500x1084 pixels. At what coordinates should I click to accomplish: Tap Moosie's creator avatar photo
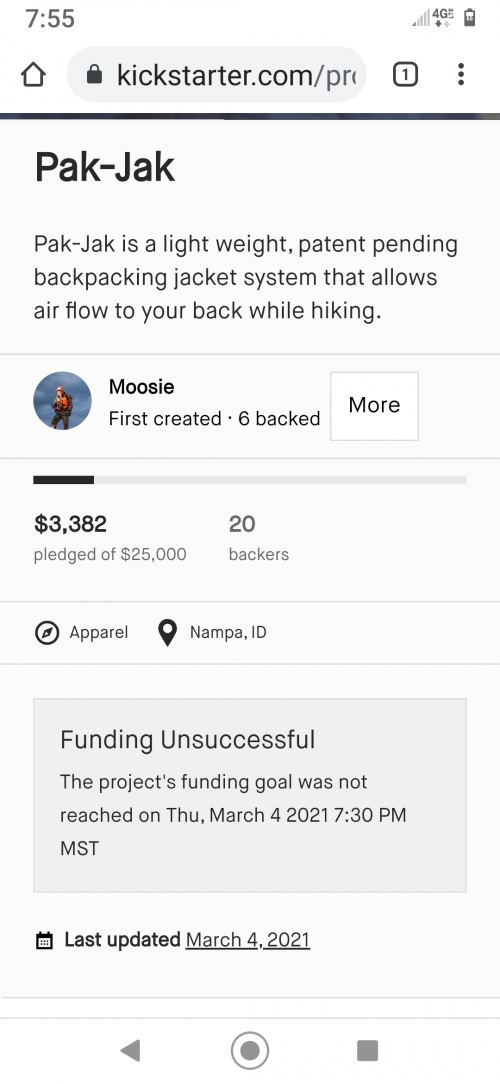(62, 401)
